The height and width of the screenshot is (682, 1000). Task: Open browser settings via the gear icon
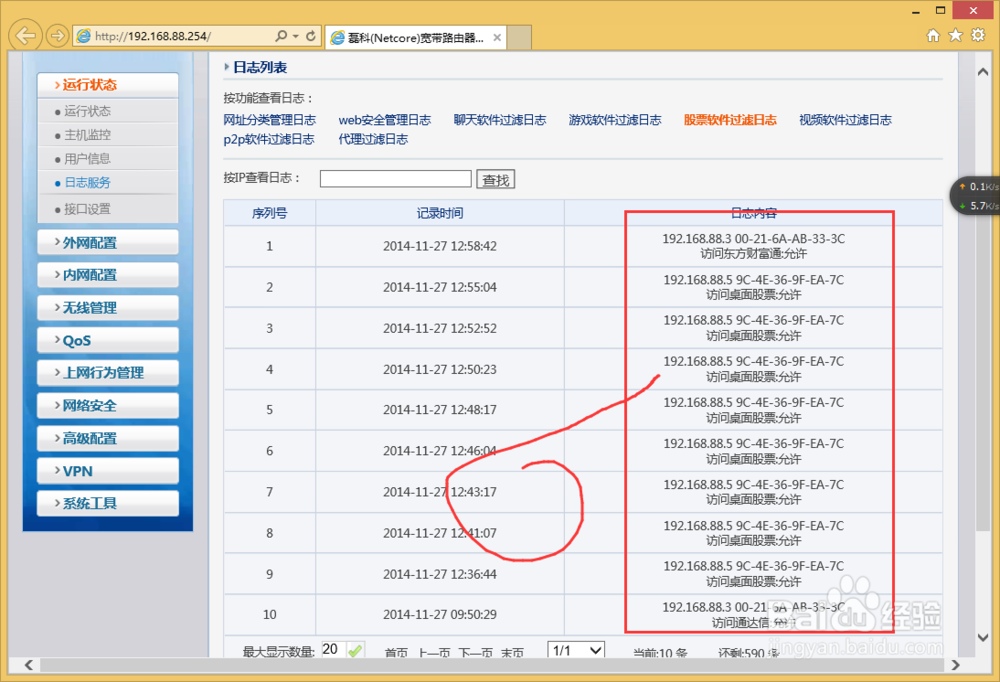click(977, 34)
